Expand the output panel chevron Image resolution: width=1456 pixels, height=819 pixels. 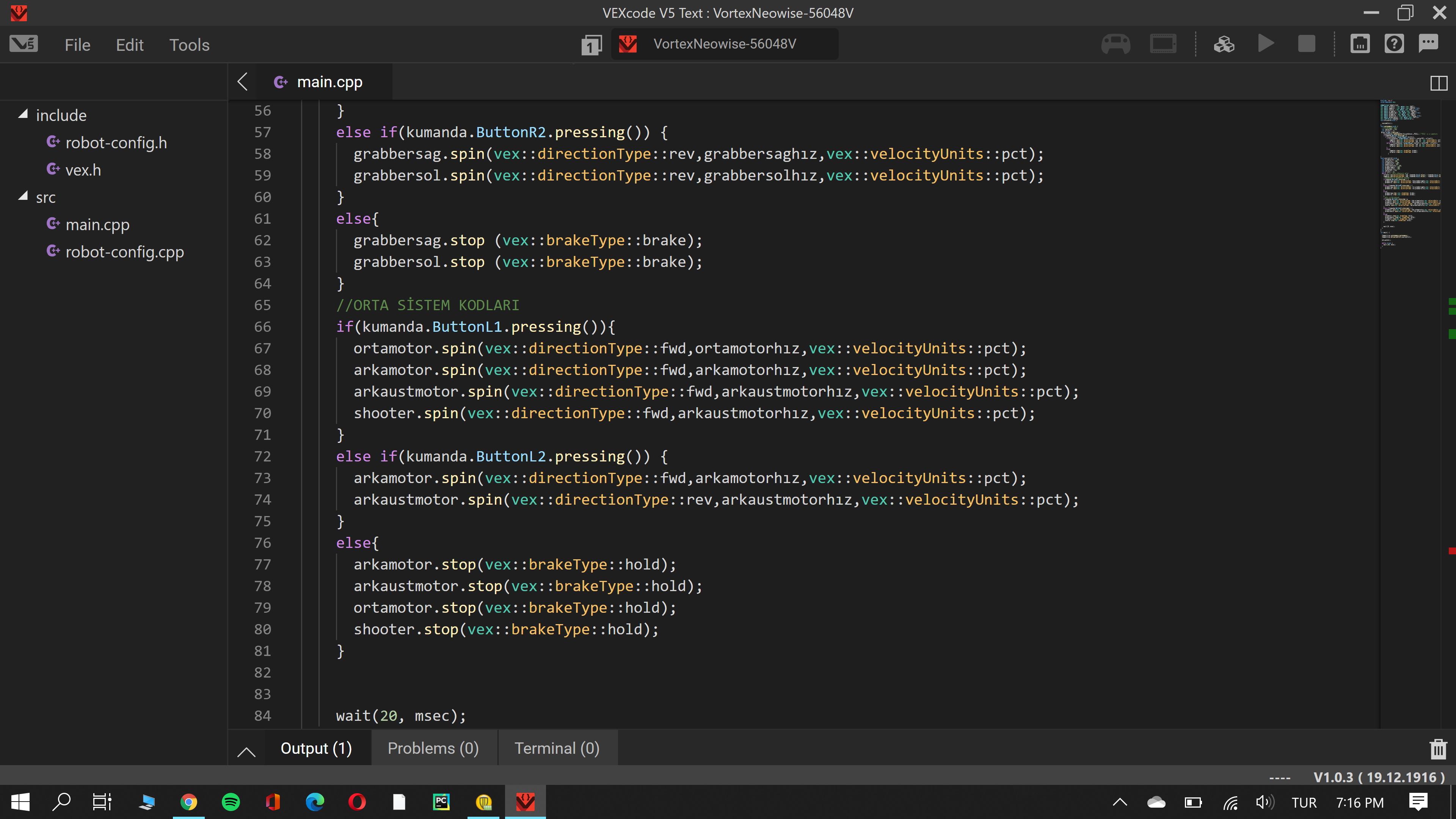coord(246,751)
